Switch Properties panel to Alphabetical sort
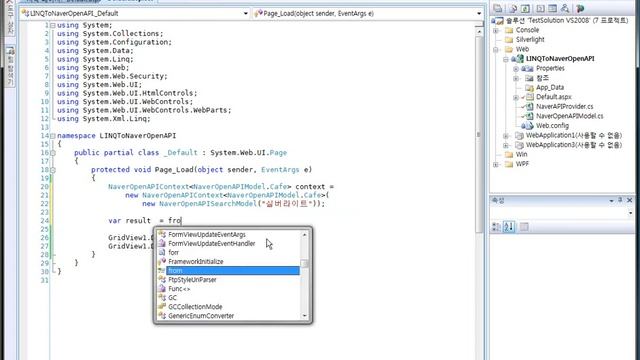The image size is (640, 360). [x=509, y=227]
